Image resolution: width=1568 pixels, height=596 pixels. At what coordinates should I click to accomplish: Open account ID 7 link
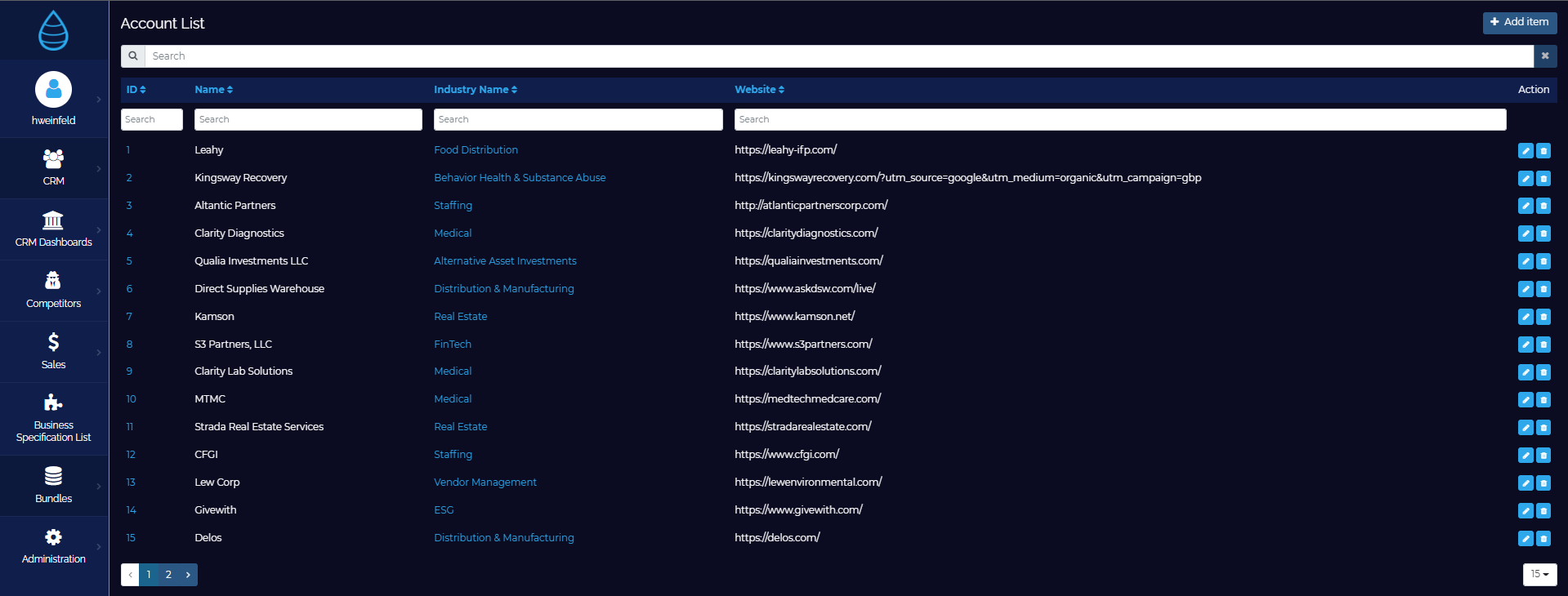pyautogui.click(x=129, y=317)
